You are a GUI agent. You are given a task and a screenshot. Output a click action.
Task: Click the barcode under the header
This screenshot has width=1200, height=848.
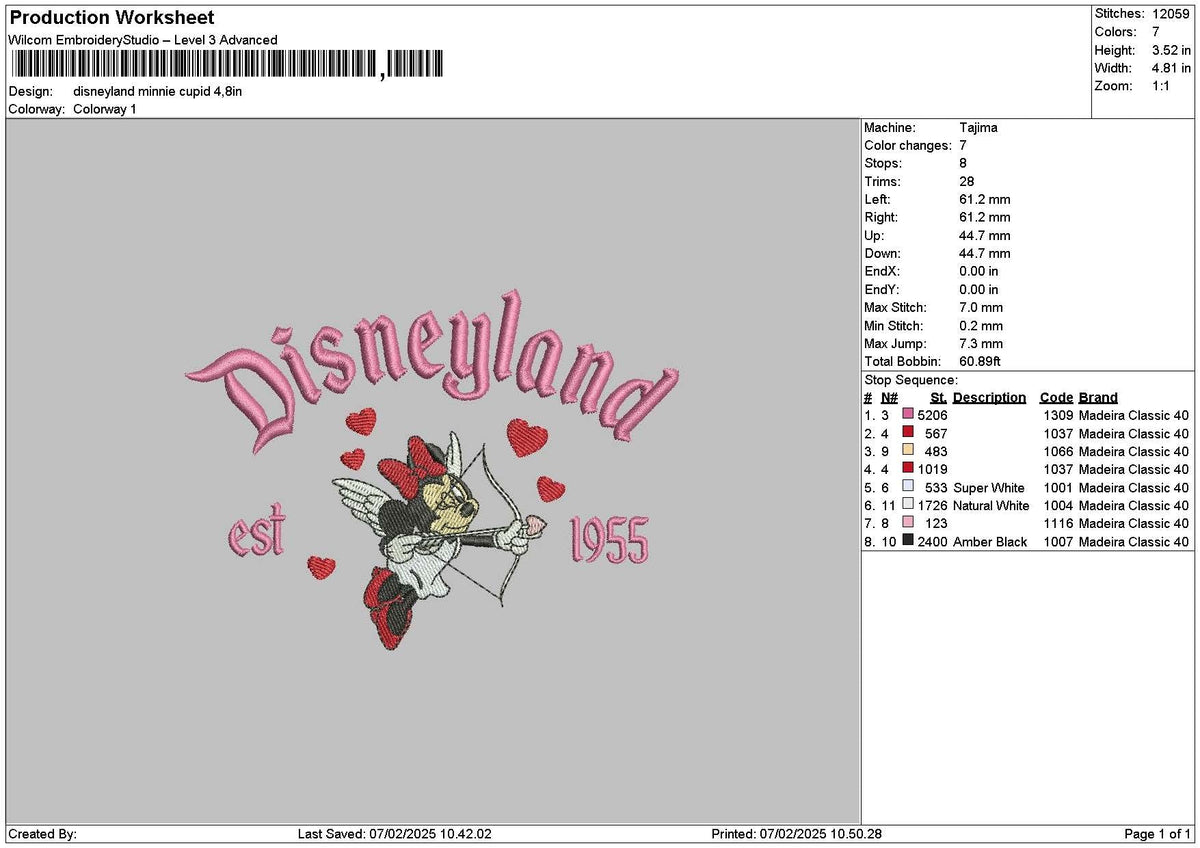[x=226, y=65]
